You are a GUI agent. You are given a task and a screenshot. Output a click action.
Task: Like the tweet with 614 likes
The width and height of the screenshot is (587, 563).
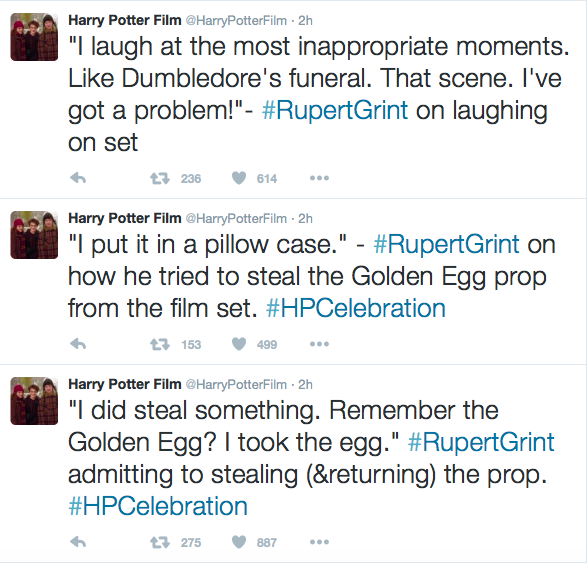pos(239,178)
